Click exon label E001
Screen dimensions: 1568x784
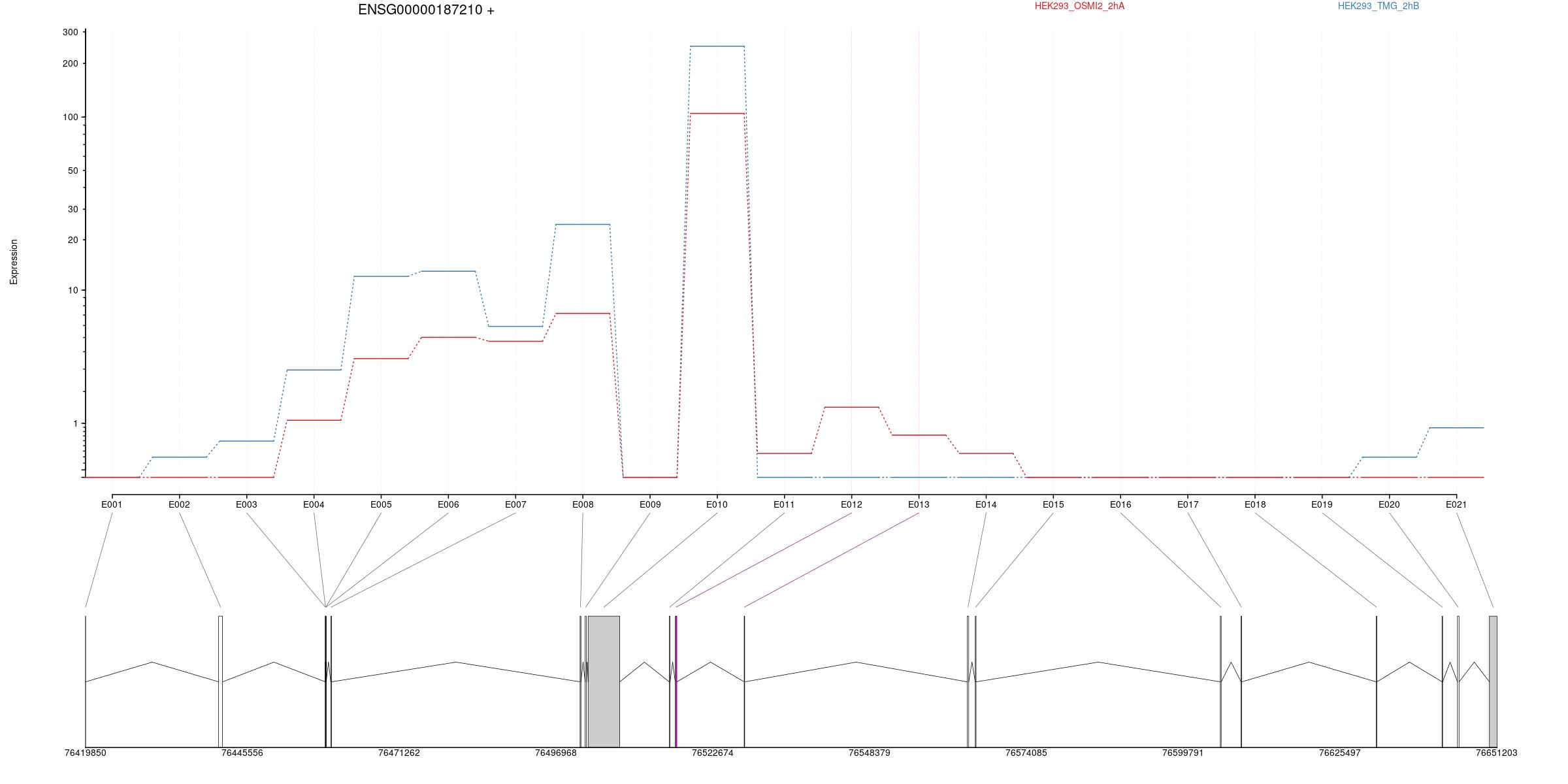tap(112, 504)
